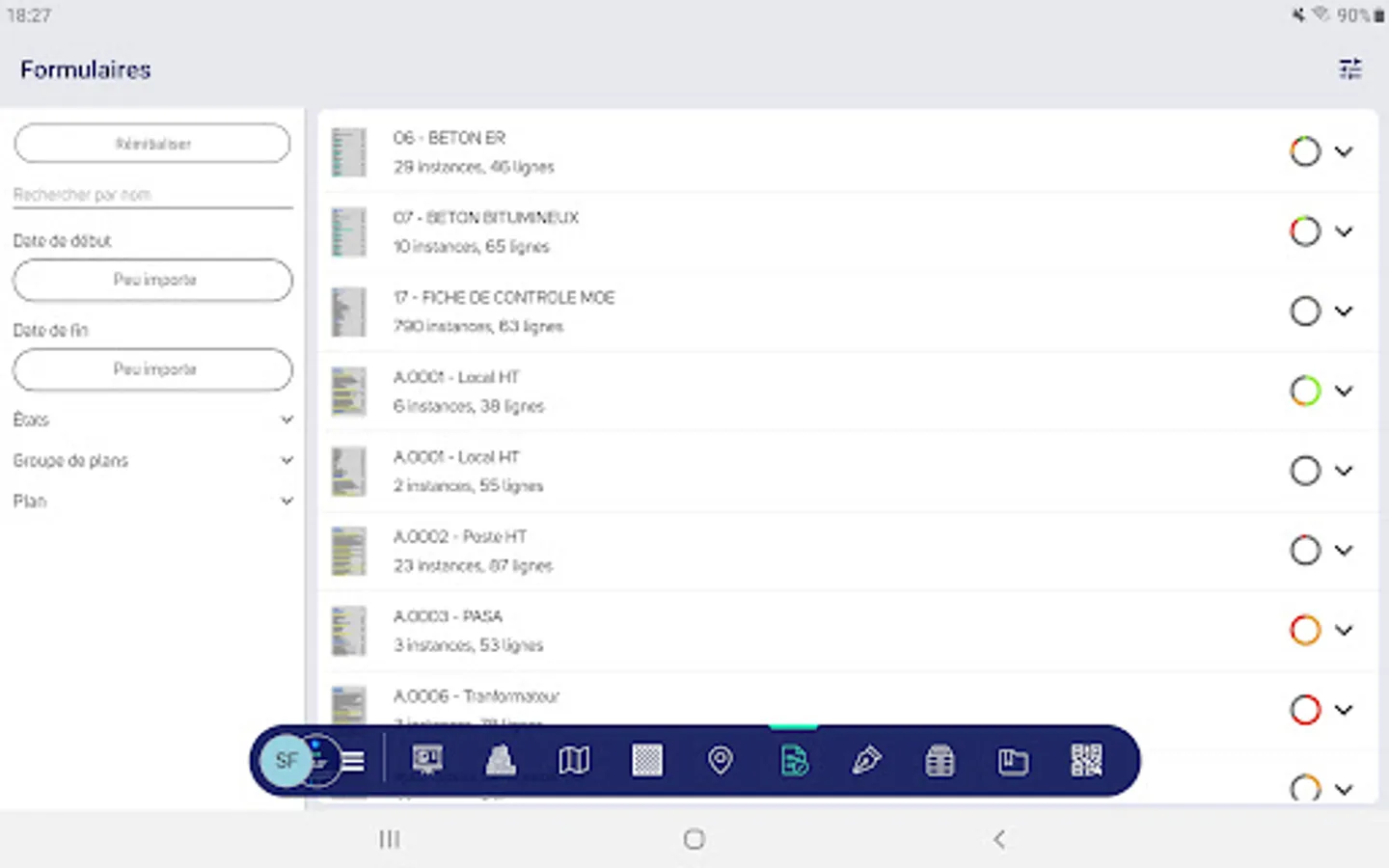Open the hamburger menu in bottom bar
Image resolution: width=1389 pixels, height=868 pixels.
point(353,761)
